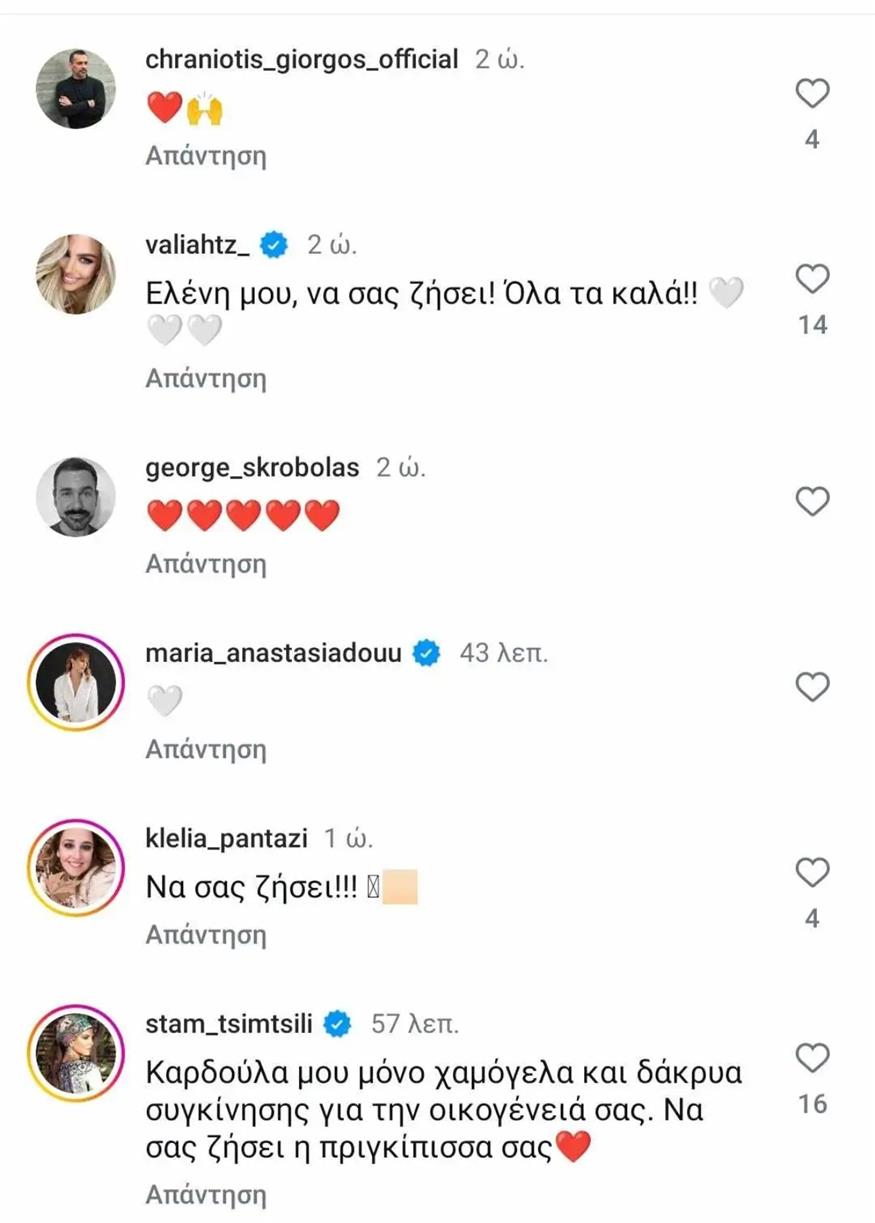This screenshot has width=875, height=1223.
Task: Reply to chraniotis_giorgos_official's comment
Action: click(x=206, y=156)
